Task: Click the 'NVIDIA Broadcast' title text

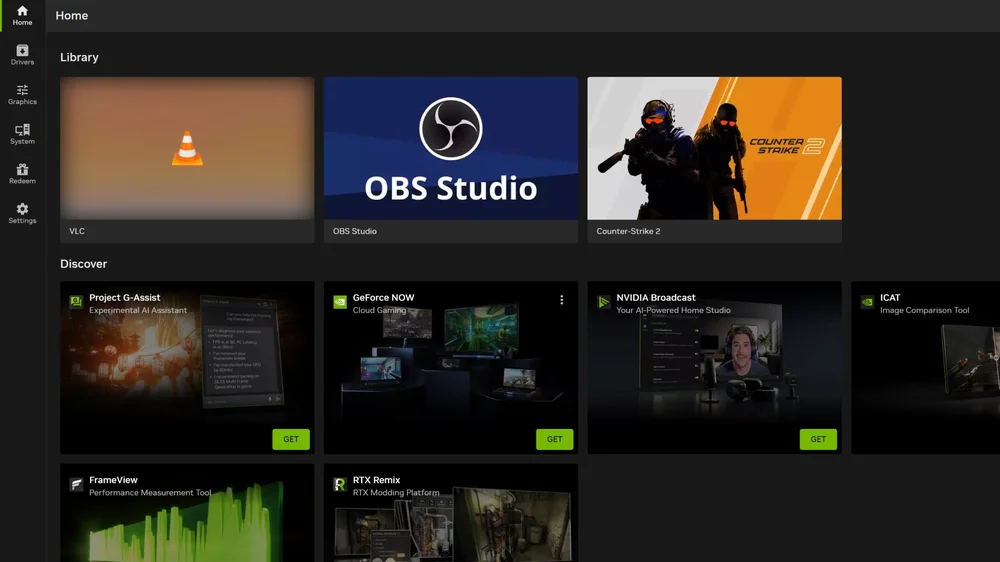Action: [656, 297]
